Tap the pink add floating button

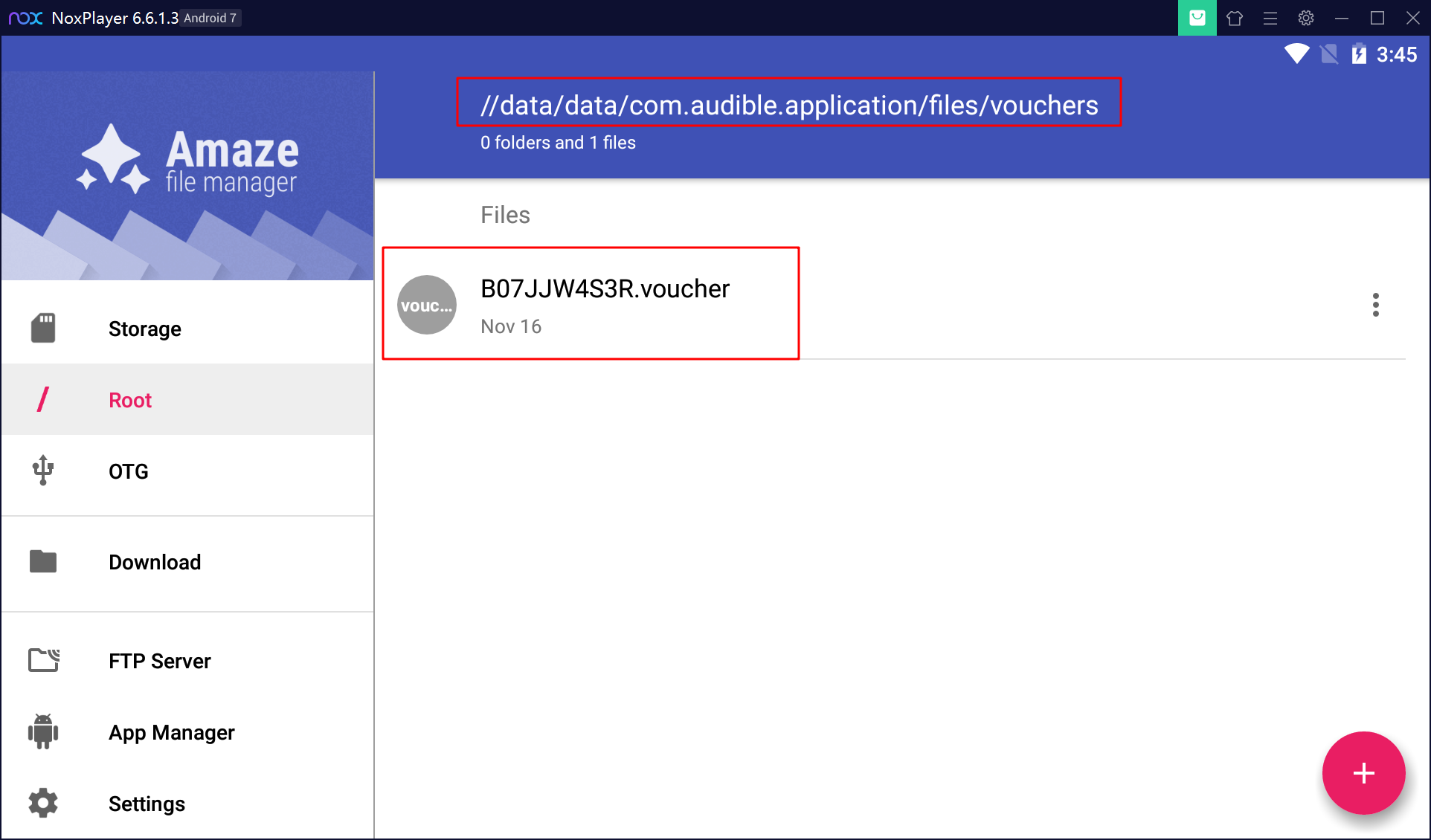[1363, 773]
